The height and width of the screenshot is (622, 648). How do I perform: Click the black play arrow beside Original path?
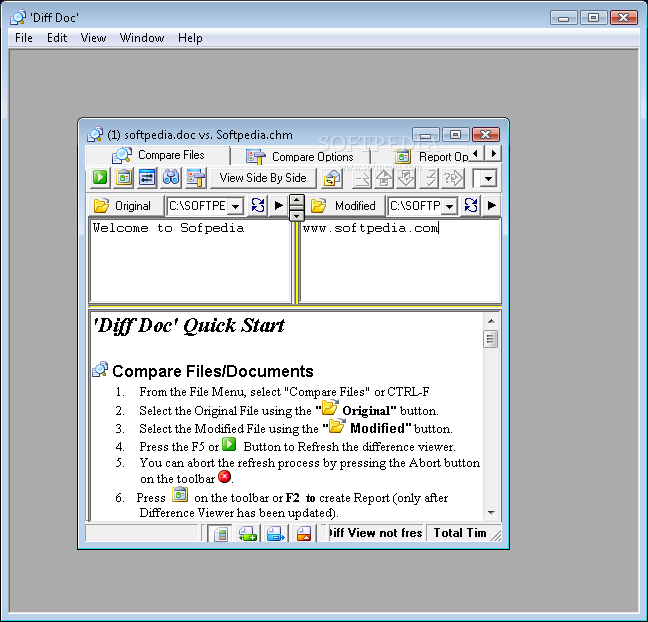click(279, 205)
